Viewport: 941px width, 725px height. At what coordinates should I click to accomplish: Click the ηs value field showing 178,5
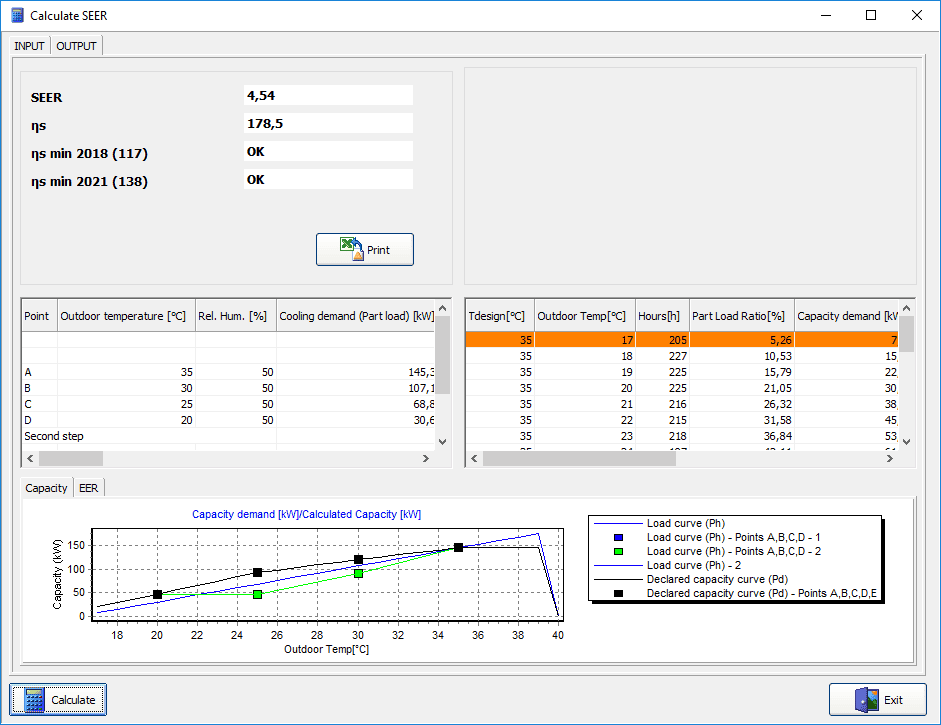(328, 122)
